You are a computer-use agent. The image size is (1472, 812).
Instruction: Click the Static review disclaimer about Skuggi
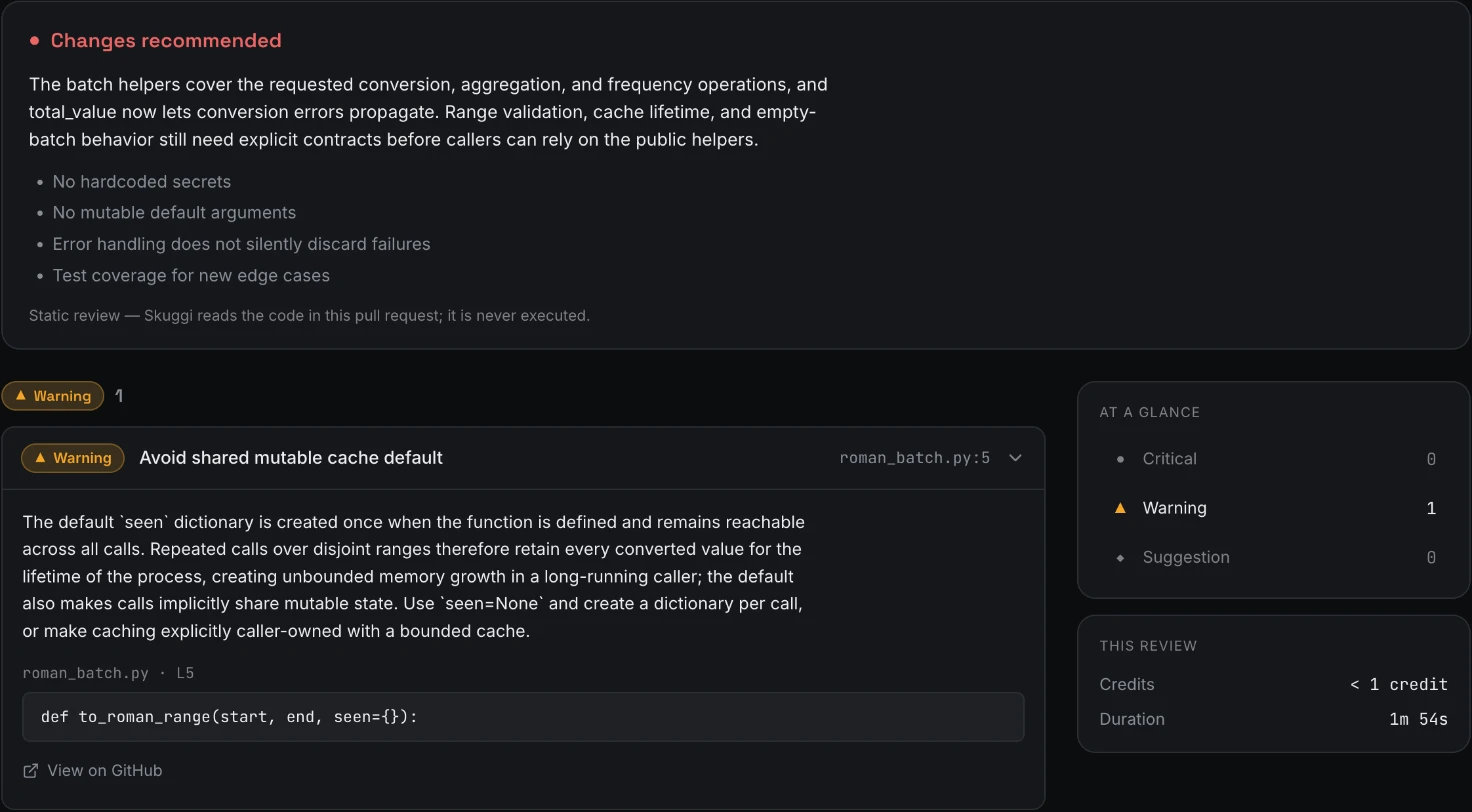[309, 315]
